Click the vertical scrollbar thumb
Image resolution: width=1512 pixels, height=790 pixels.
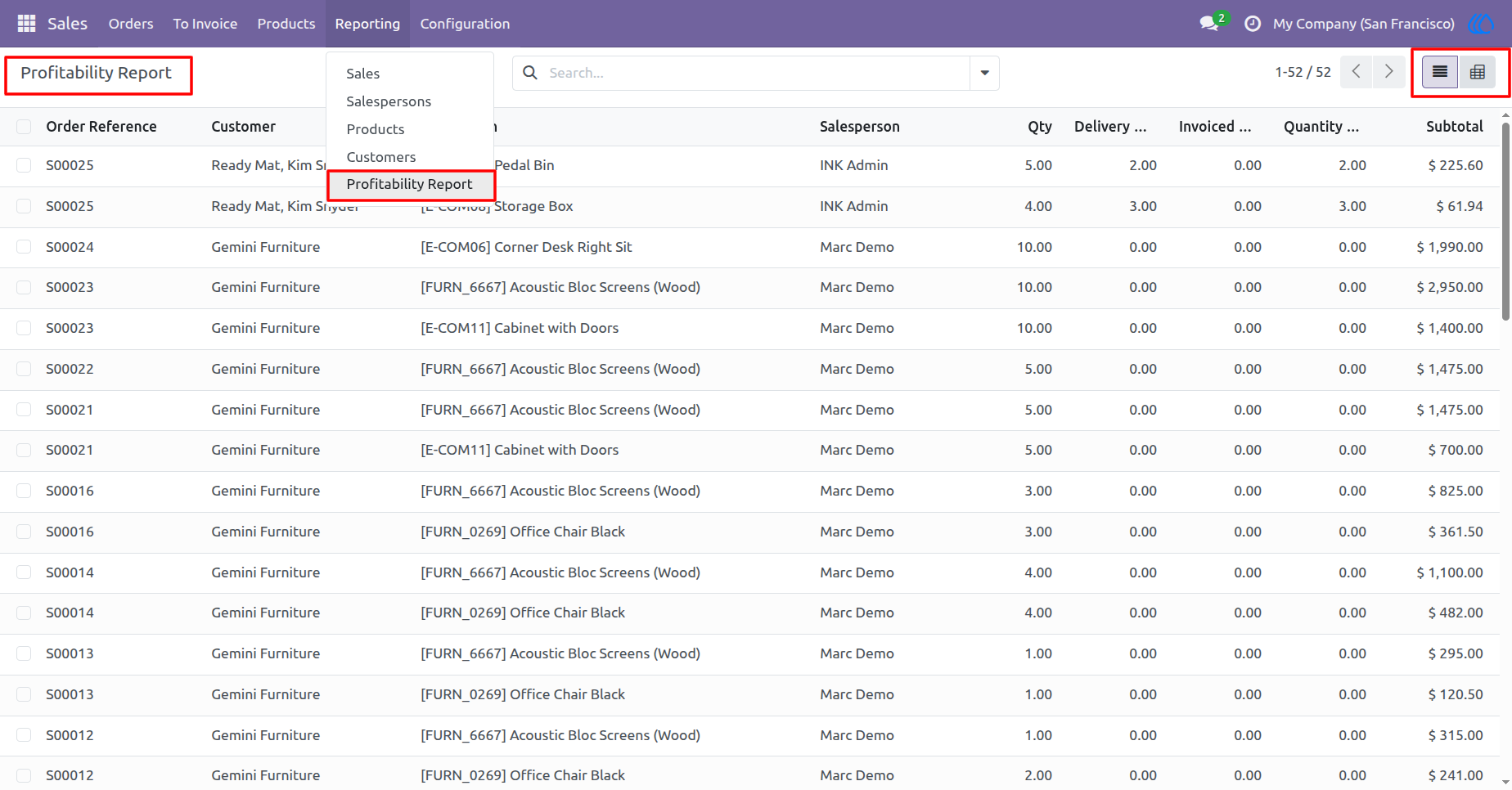click(1505, 221)
